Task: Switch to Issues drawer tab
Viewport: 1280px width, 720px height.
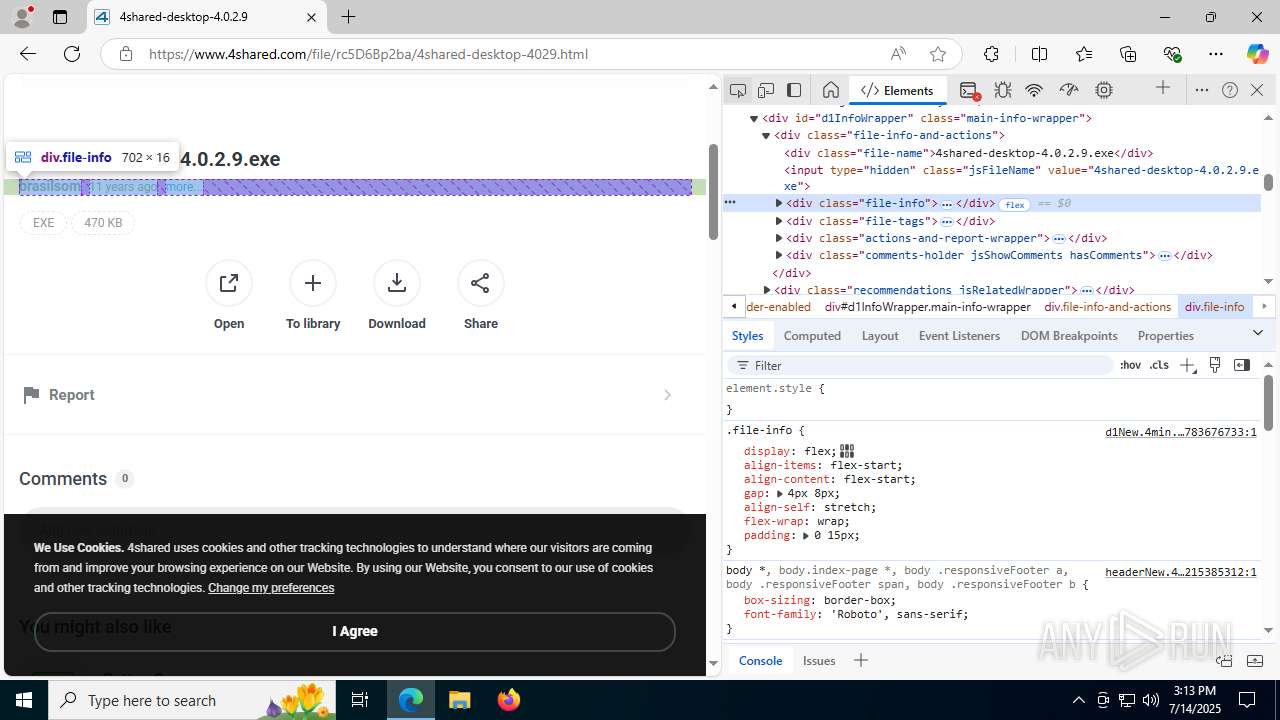Action: tap(819, 660)
